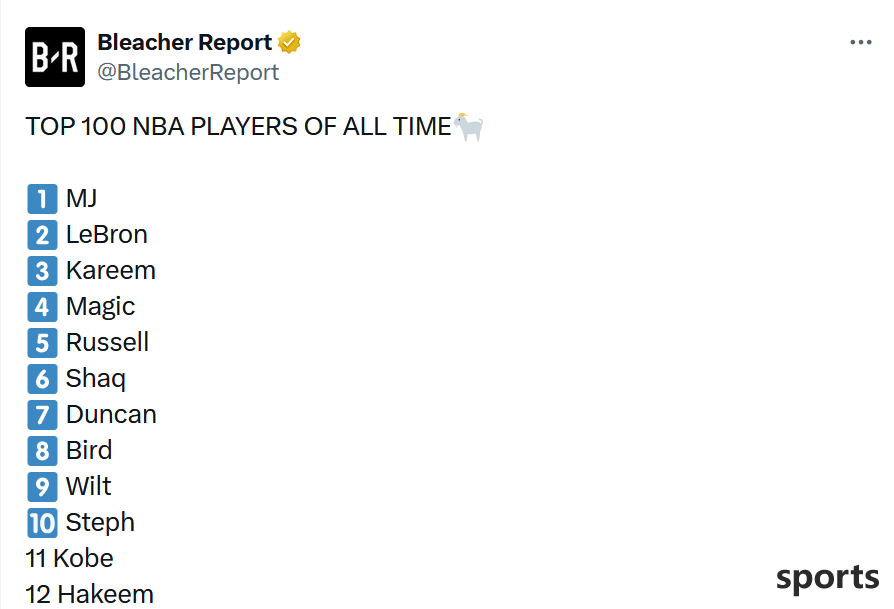Click the '12 Hakeem' list entry
894x609 pixels.
coord(90,594)
